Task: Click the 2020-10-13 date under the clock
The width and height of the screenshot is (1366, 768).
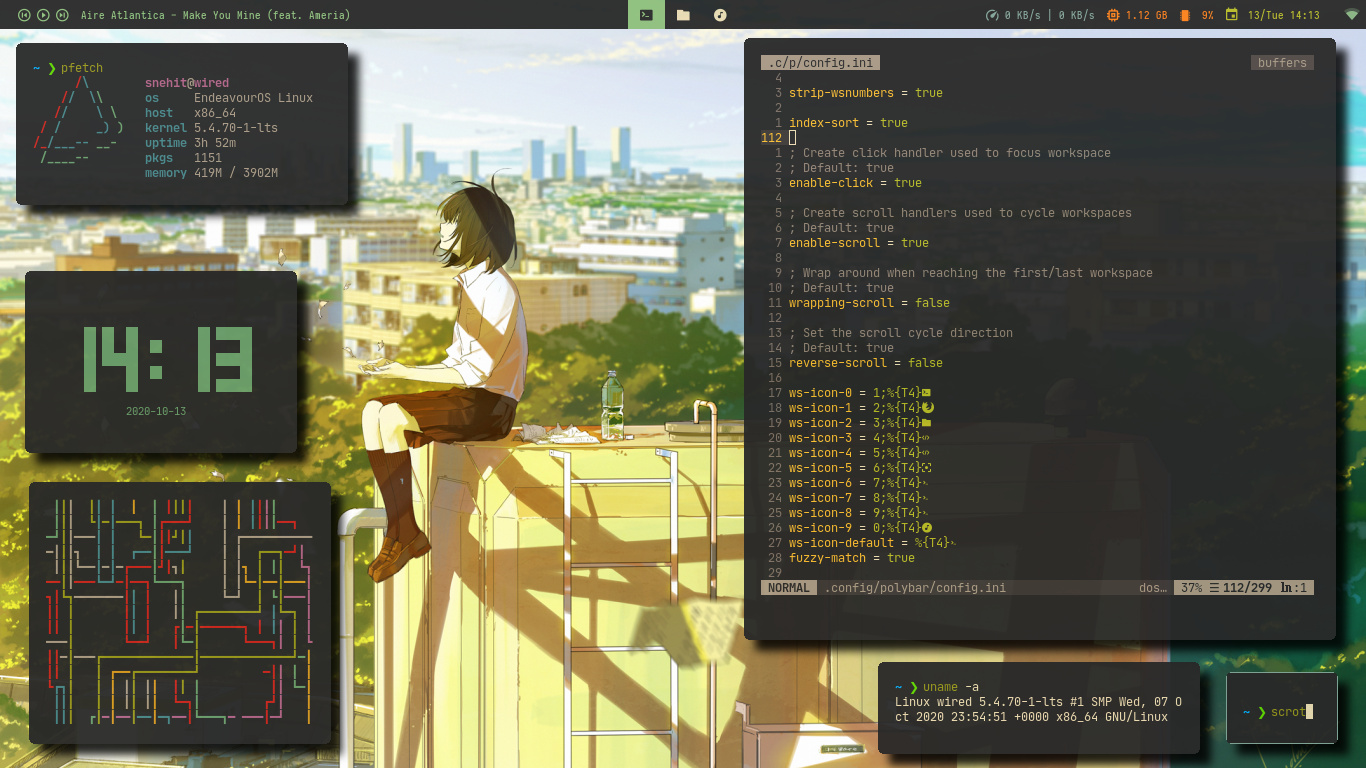Action: pos(156,411)
